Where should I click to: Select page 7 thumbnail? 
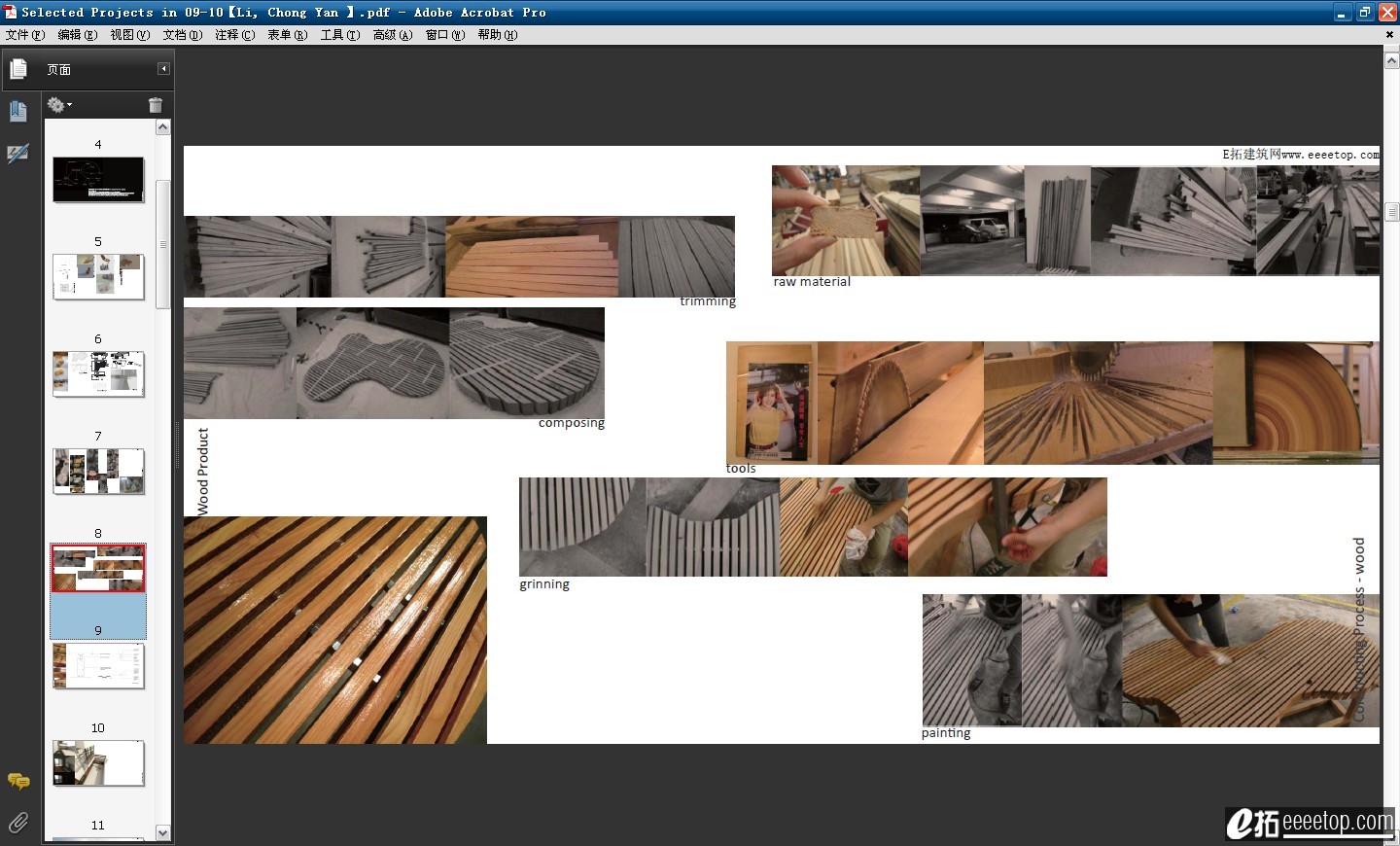pos(98,472)
